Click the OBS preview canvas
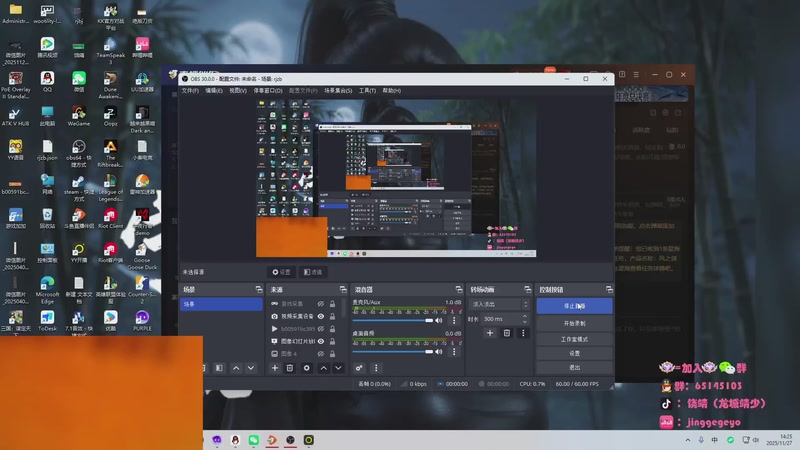 (396, 178)
